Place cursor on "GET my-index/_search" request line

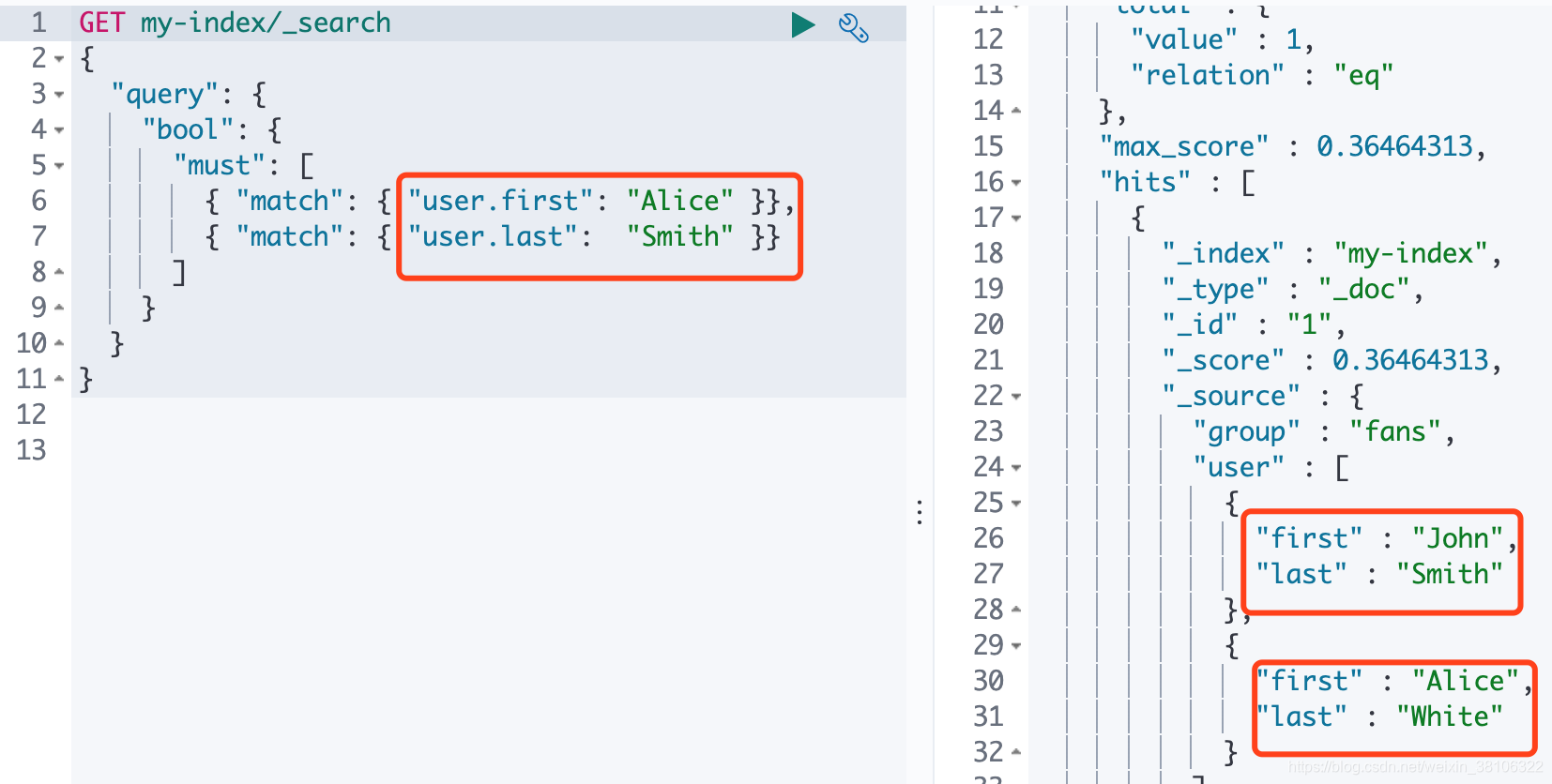coord(235,23)
